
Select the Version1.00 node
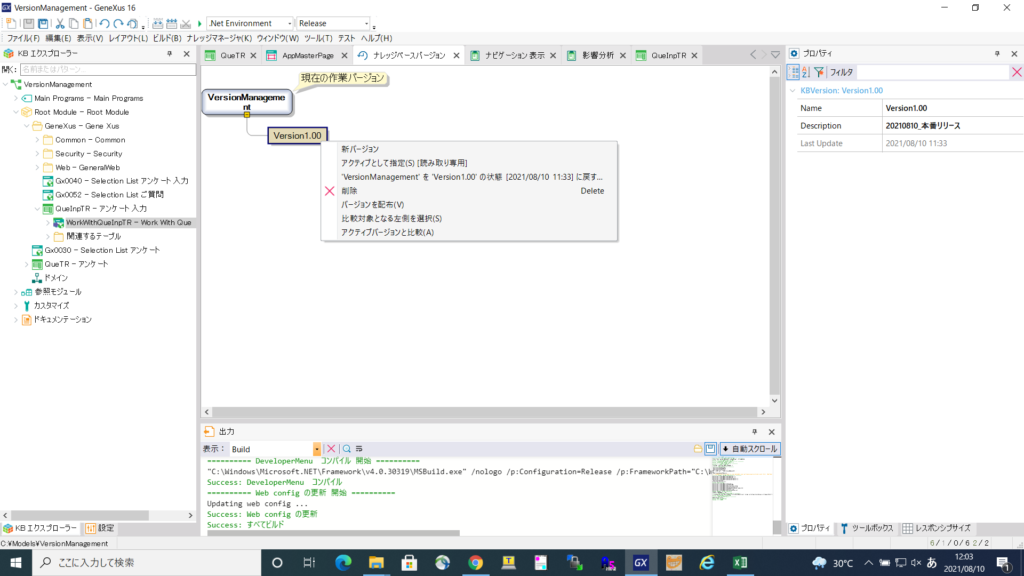(297, 136)
